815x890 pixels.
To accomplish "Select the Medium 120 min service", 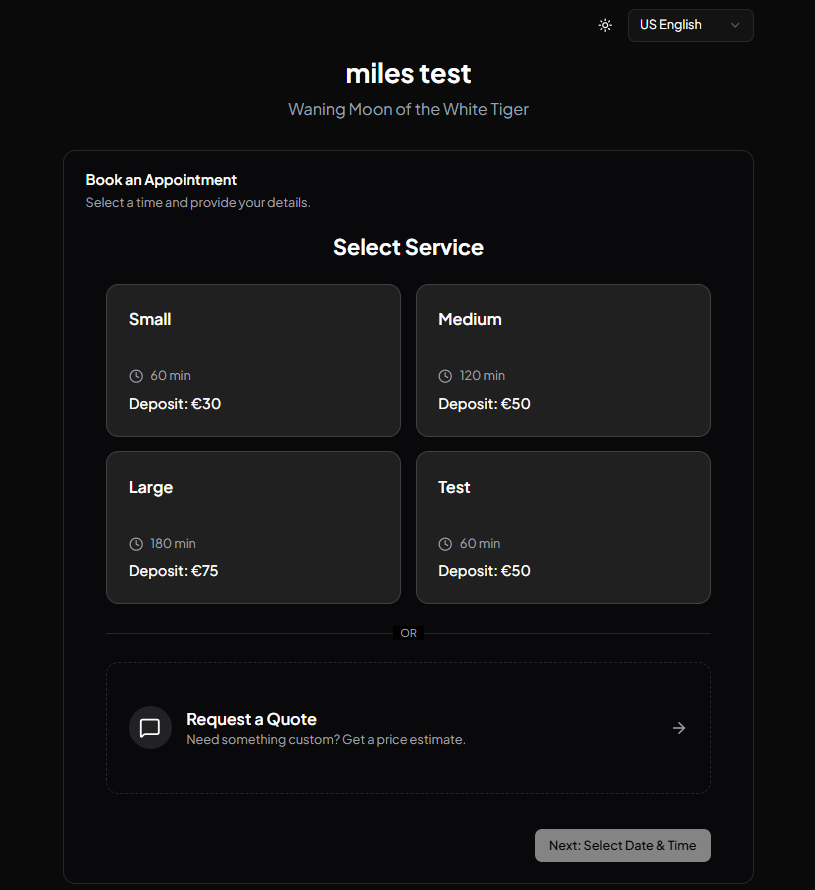I will click(x=563, y=360).
